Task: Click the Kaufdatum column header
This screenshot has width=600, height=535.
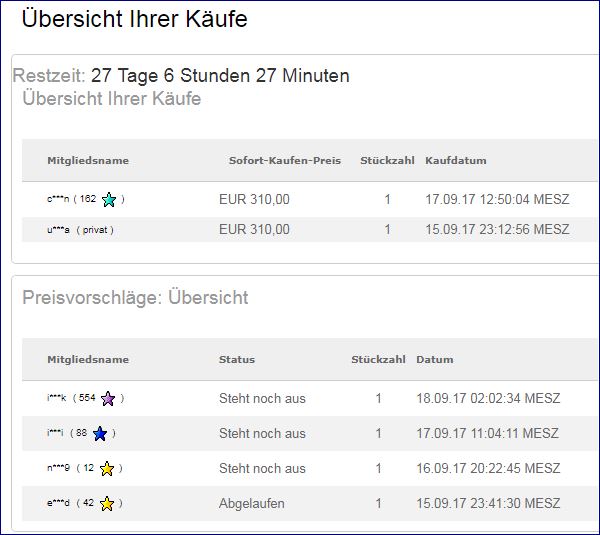Action: click(x=455, y=161)
